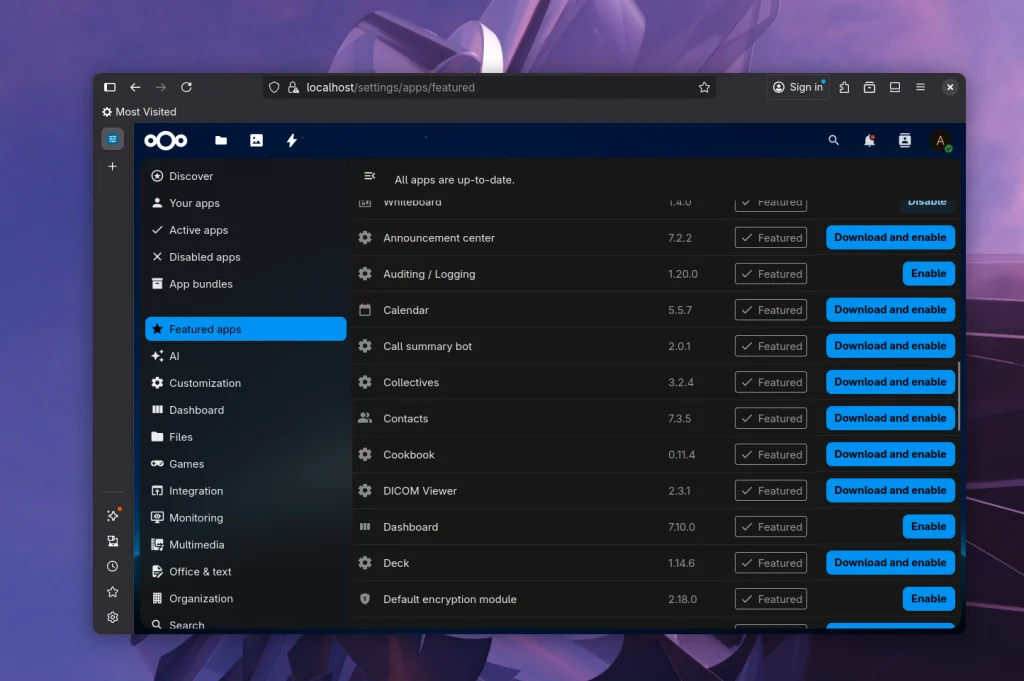Screen dimensions: 1024x681
Task: Open the Files app folder icon
Action: tap(221, 140)
